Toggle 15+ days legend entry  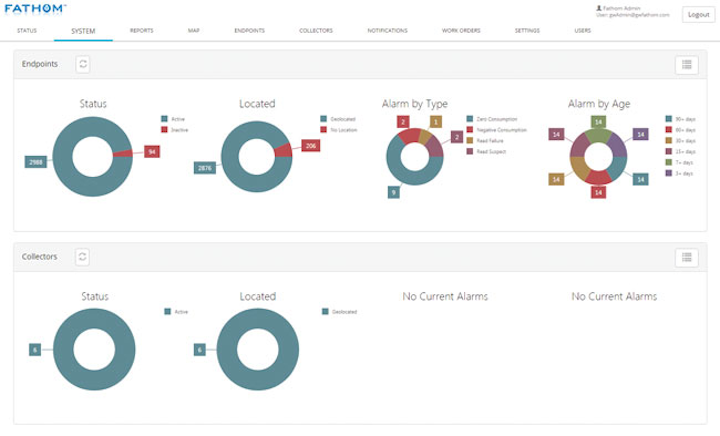[681, 151]
